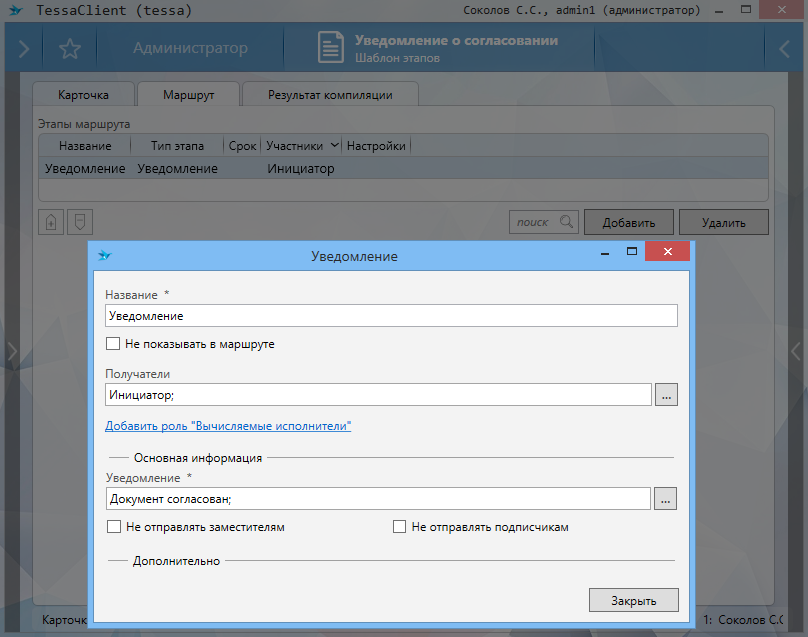Image resolution: width=808 pixels, height=637 pixels.
Task: Switch to the Карточка tab
Action: pyautogui.click(x=83, y=95)
